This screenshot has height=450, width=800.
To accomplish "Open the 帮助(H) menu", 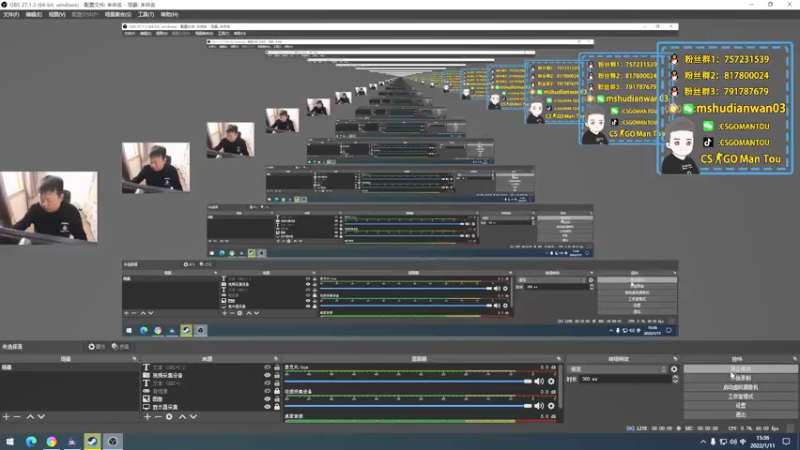I will [169, 15].
